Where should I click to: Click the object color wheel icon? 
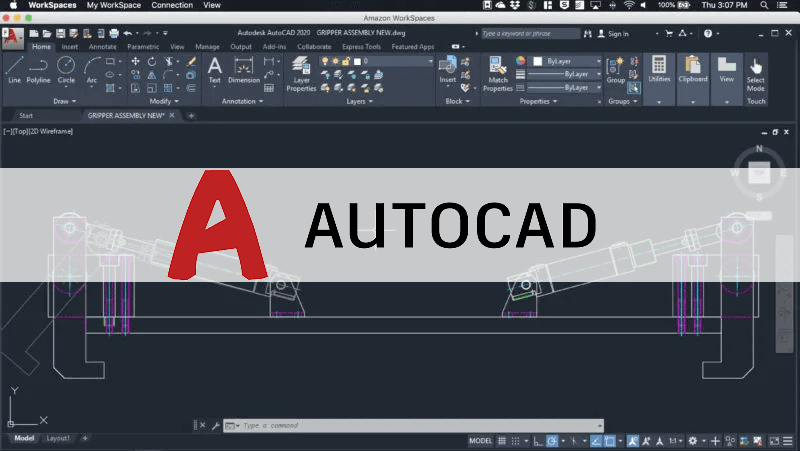[x=520, y=61]
